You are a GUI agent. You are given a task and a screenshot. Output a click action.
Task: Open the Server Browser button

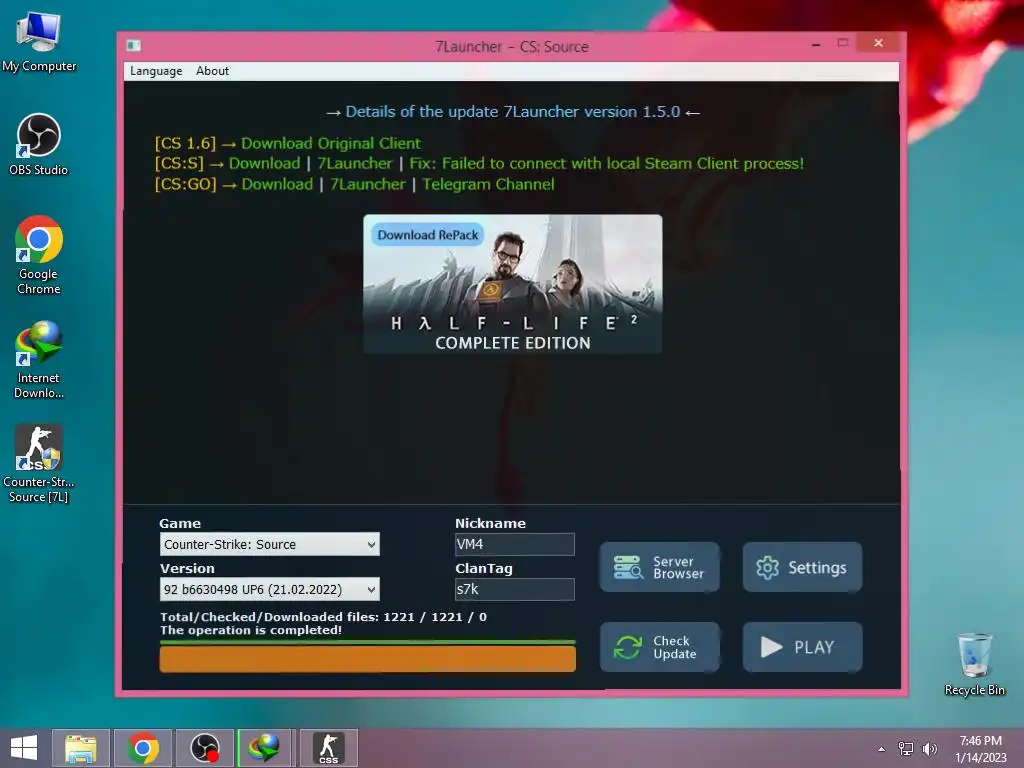[660, 567]
